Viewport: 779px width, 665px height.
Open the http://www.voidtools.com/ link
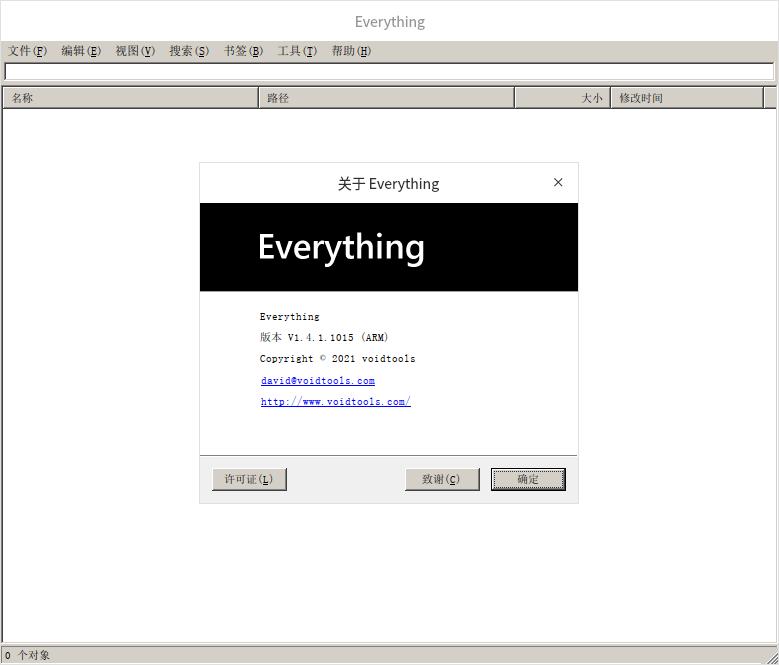tap(336, 402)
